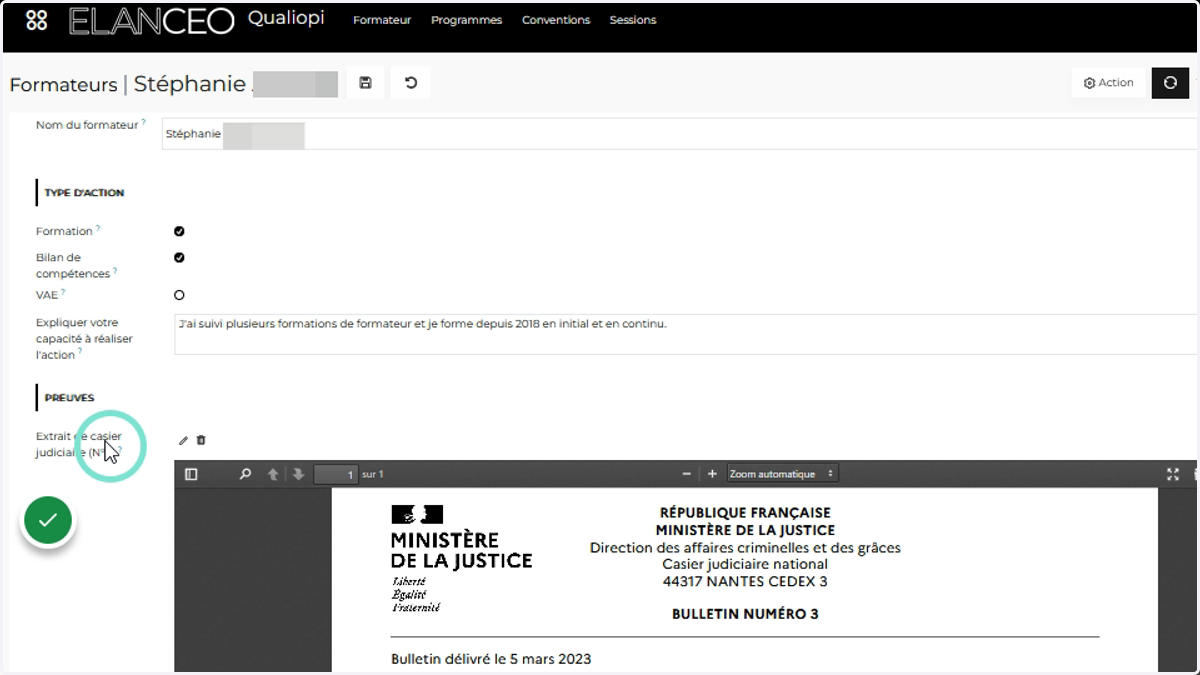Click the Formateurs breadcrumb in title
The image size is (1200, 675).
coord(63,85)
